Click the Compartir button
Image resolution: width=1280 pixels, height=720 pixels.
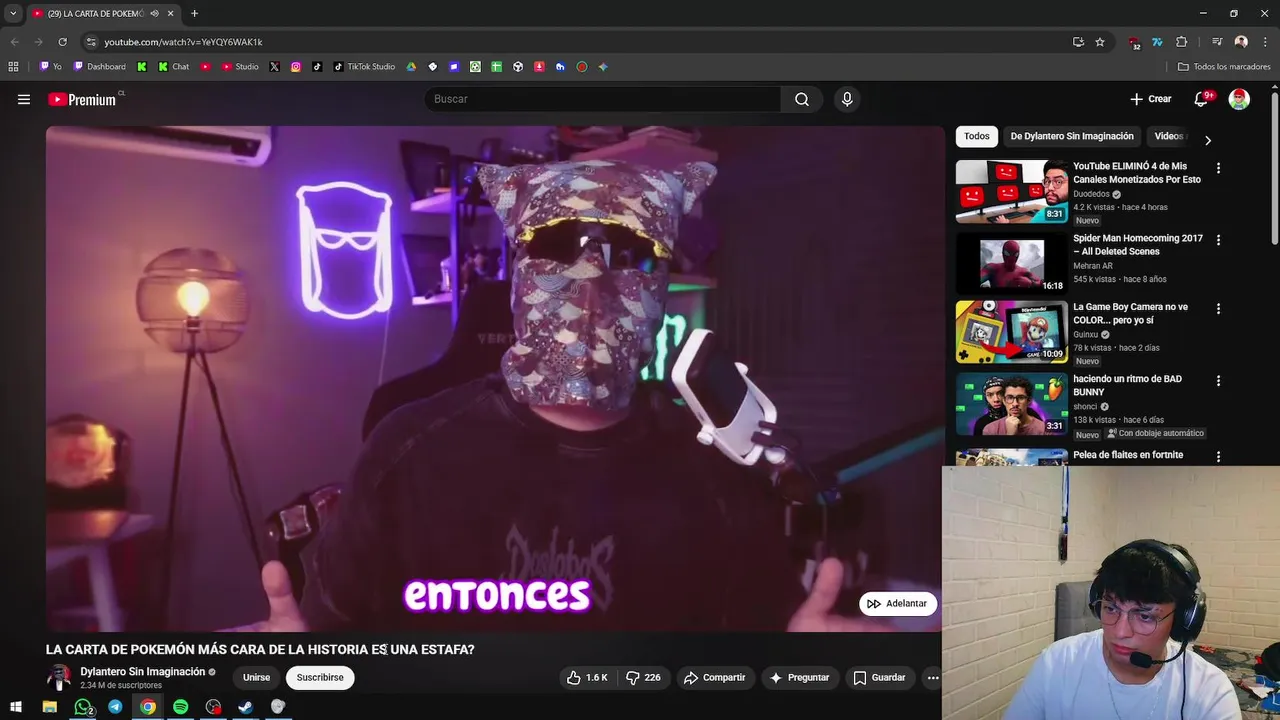point(714,677)
